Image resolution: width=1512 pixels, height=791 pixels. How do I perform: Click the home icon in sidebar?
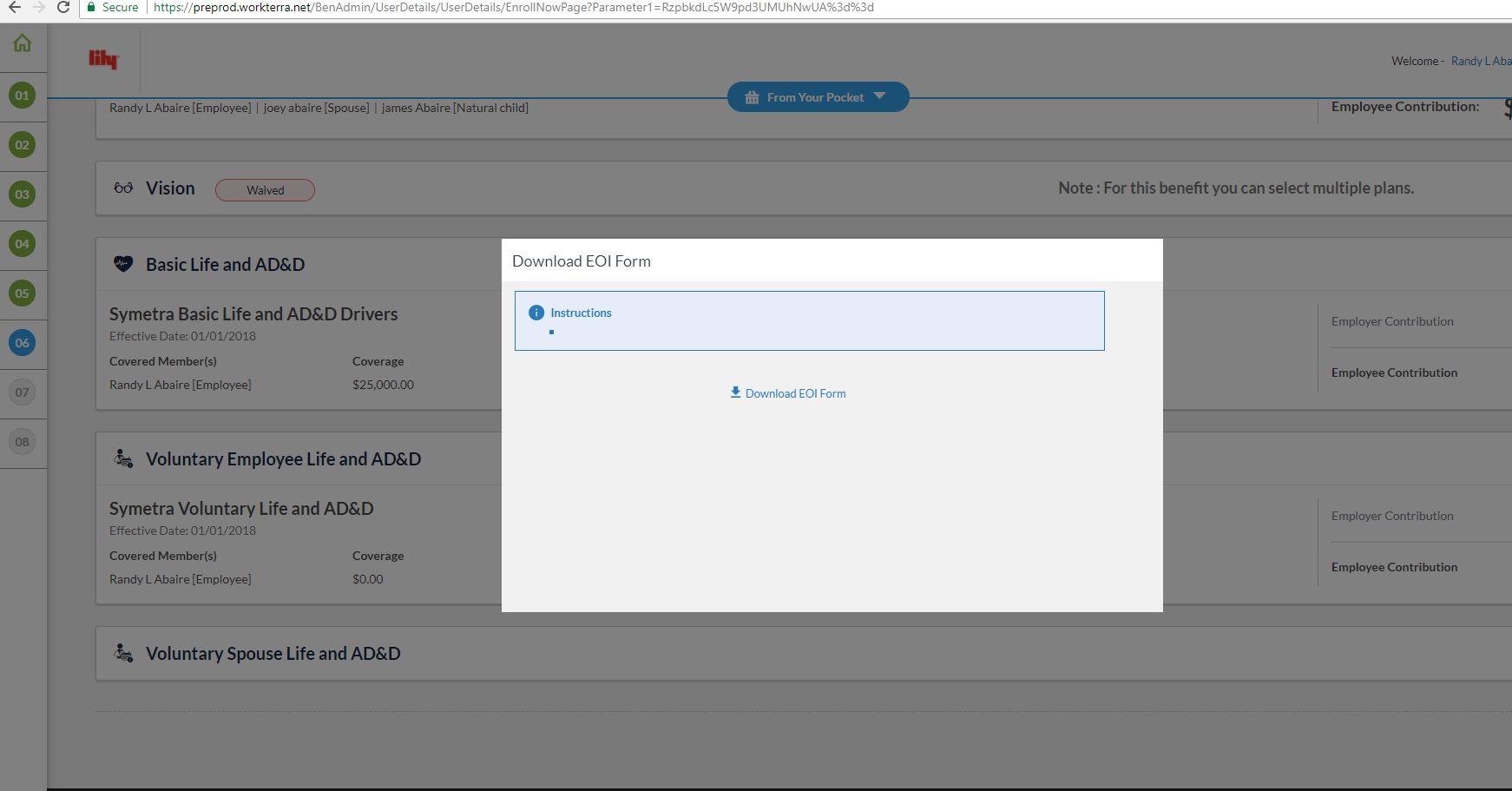coord(23,43)
